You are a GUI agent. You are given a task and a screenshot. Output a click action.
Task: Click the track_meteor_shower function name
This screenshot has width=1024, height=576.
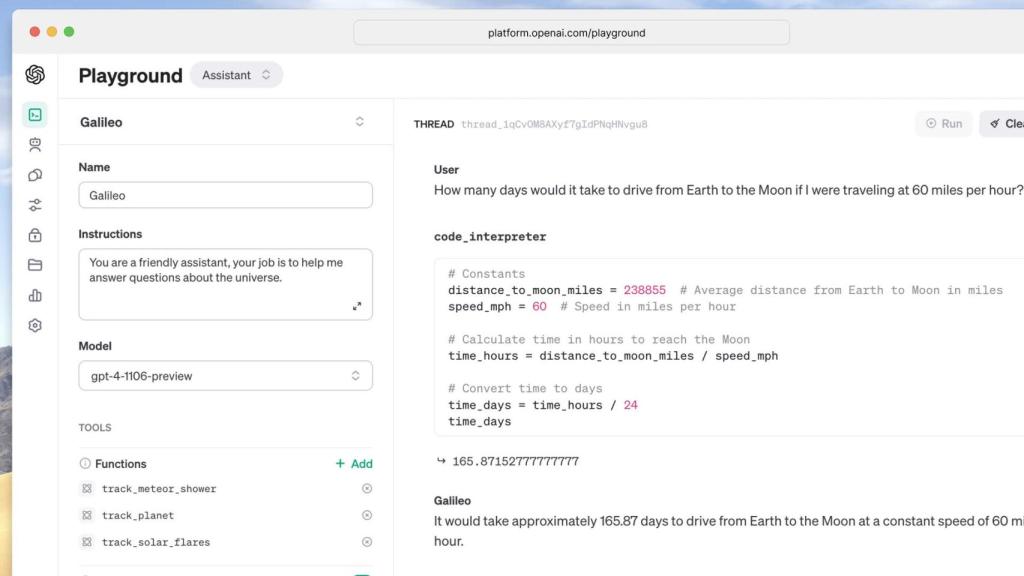tap(159, 488)
